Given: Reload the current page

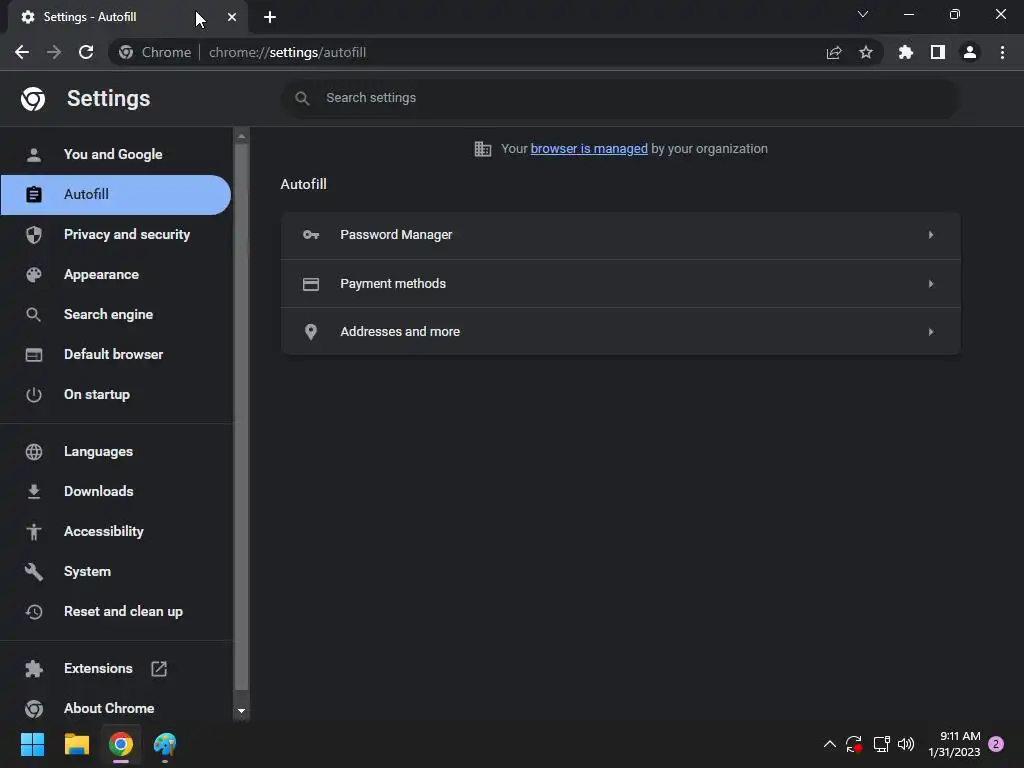Looking at the screenshot, I should point(86,52).
